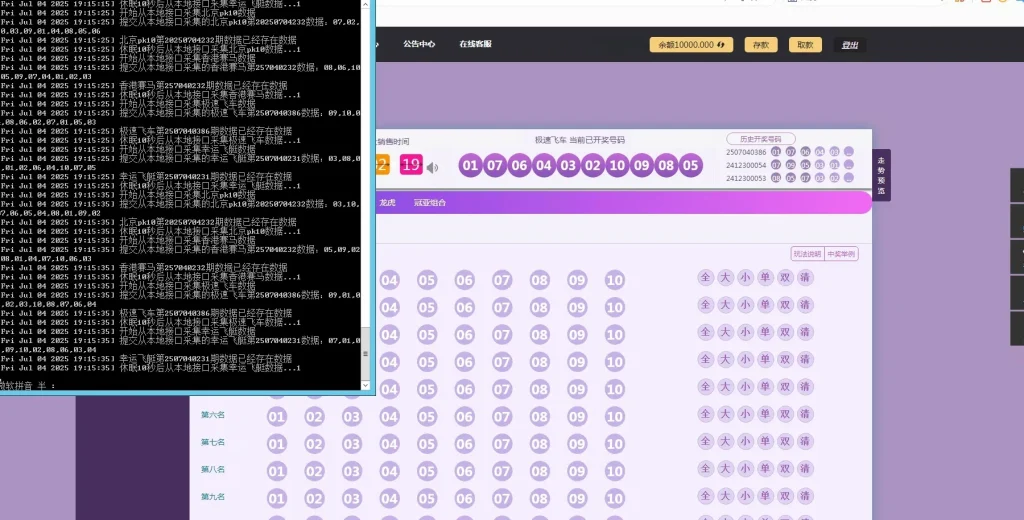
Task: Expand 历史开奖号码 history list
Action: [760, 139]
